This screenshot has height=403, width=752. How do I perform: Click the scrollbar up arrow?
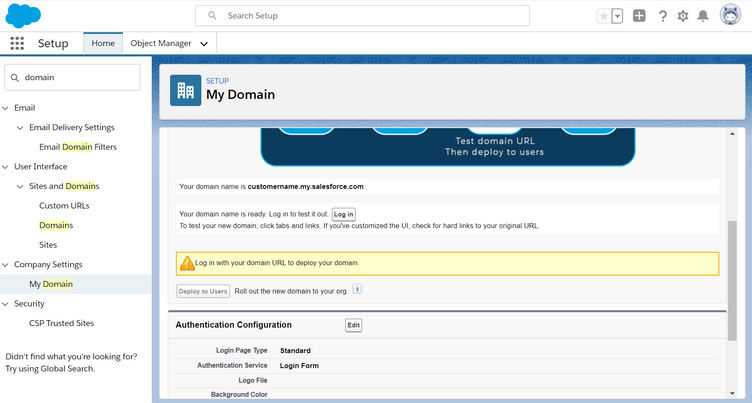point(732,134)
